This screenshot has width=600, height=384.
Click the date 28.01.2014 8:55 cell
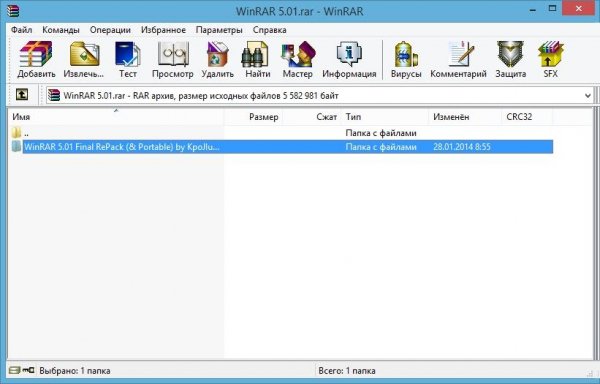461,147
